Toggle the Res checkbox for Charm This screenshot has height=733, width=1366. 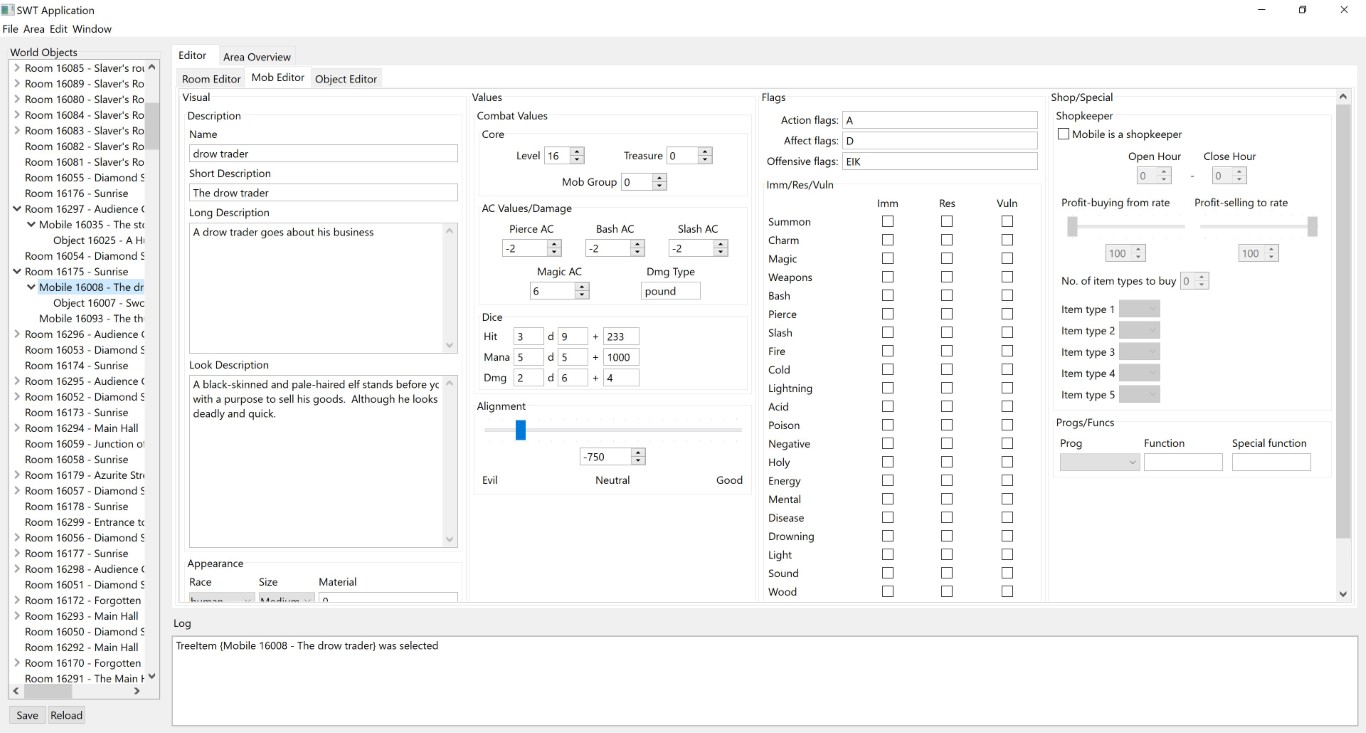(x=947, y=240)
